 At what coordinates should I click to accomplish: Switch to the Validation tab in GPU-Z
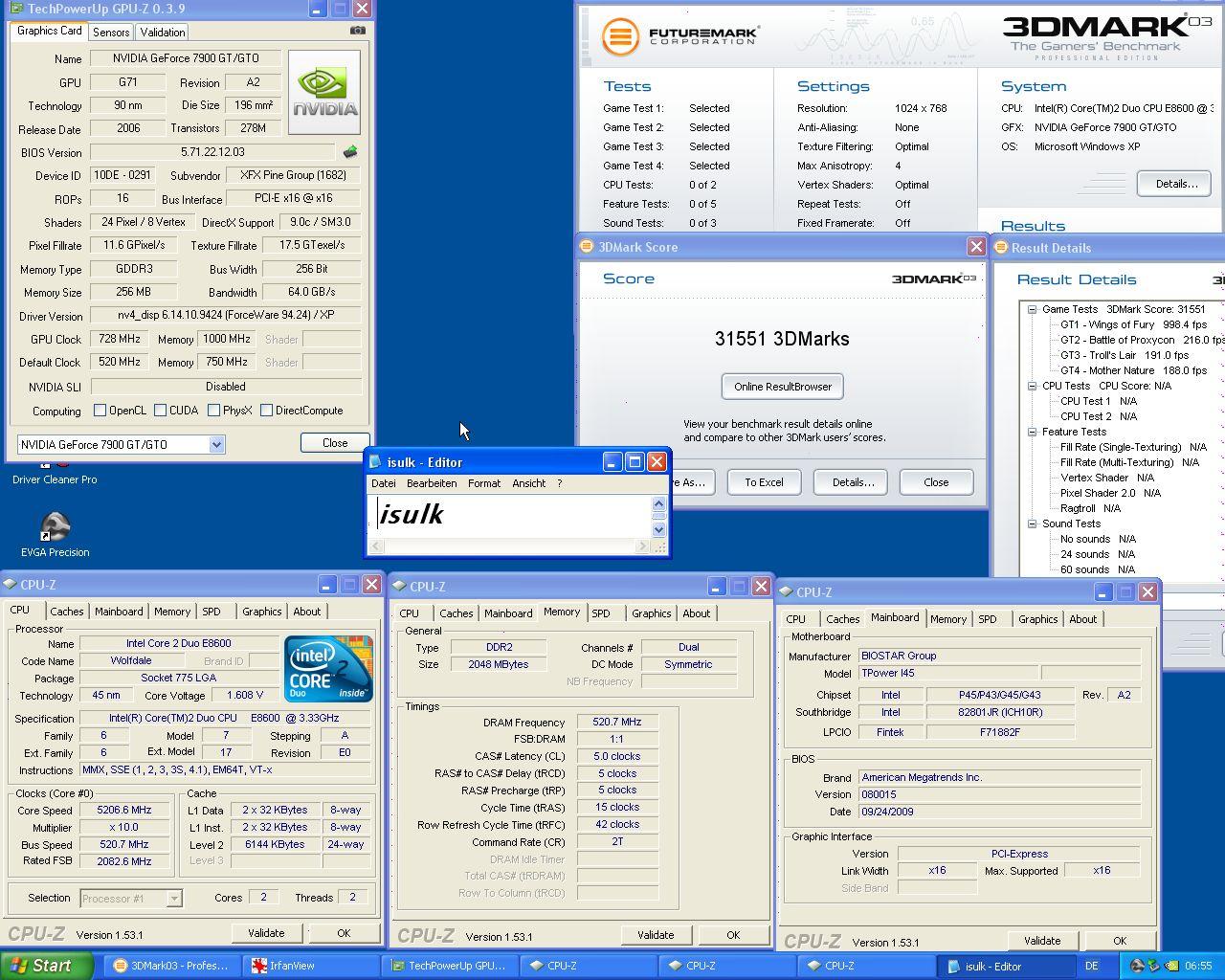click(x=163, y=32)
